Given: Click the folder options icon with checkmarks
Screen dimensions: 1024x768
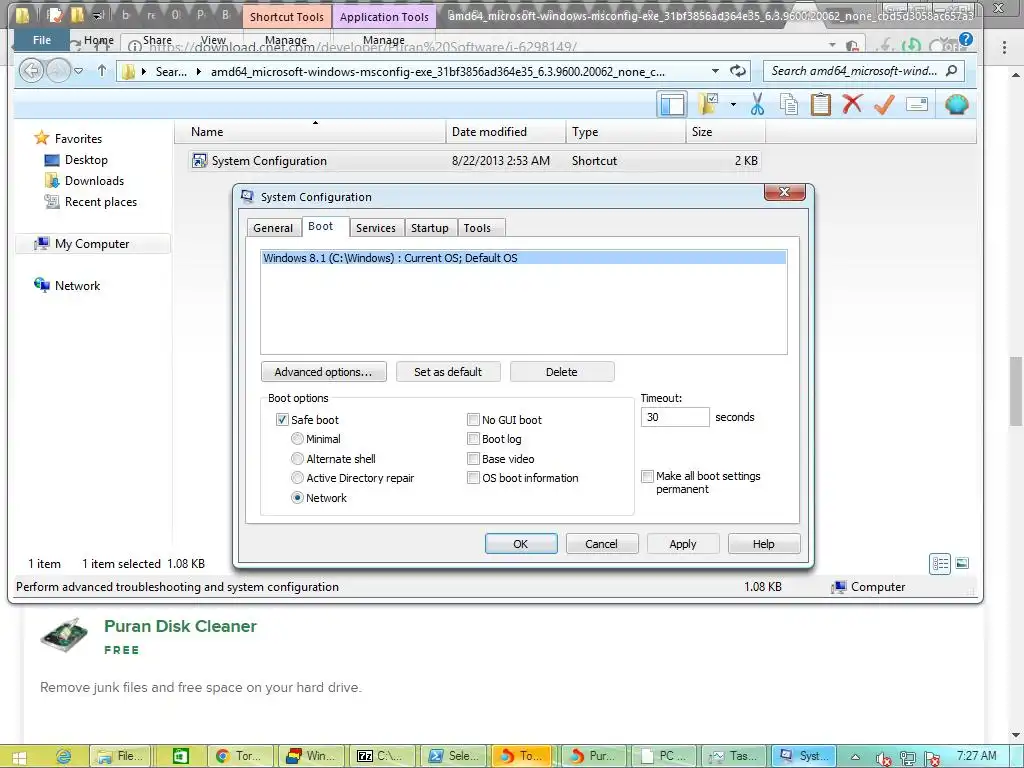Looking at the screenshot, I should 708,104.
